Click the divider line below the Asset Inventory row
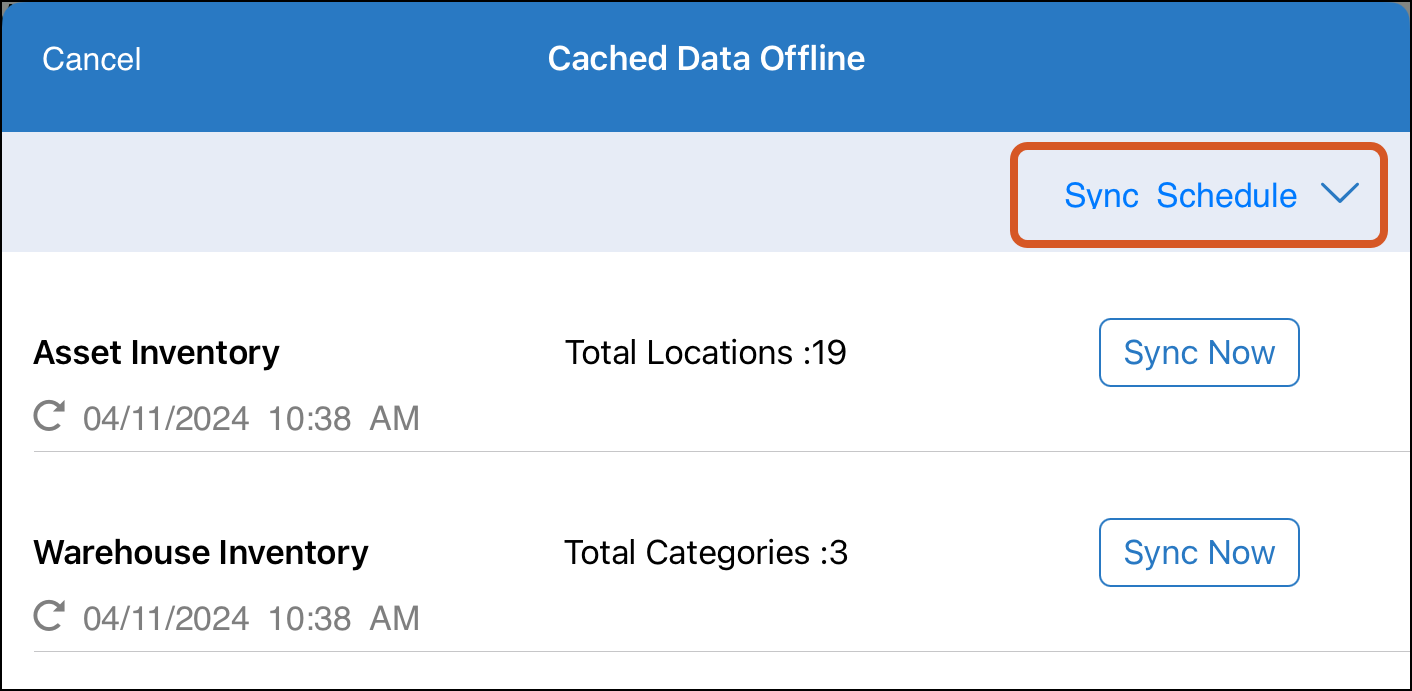1412x691 pixels. (x=721, y=451)
